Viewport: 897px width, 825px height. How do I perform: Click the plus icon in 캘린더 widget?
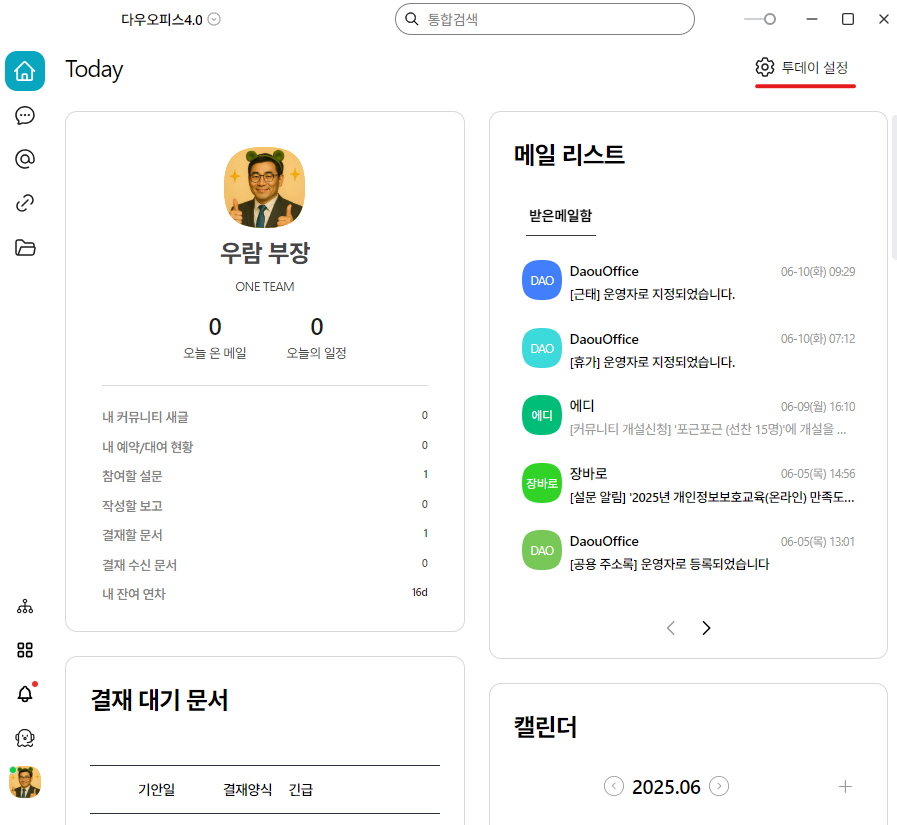[845, 787]
